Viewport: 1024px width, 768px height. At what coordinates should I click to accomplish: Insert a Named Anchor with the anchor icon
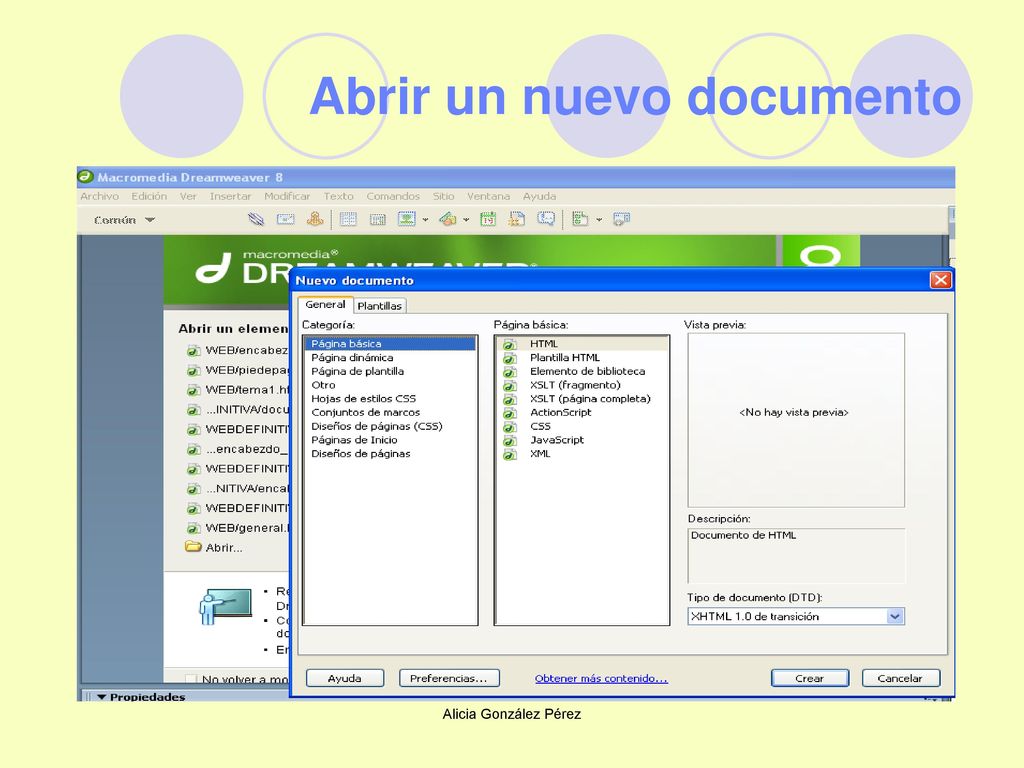click(315, 219)
